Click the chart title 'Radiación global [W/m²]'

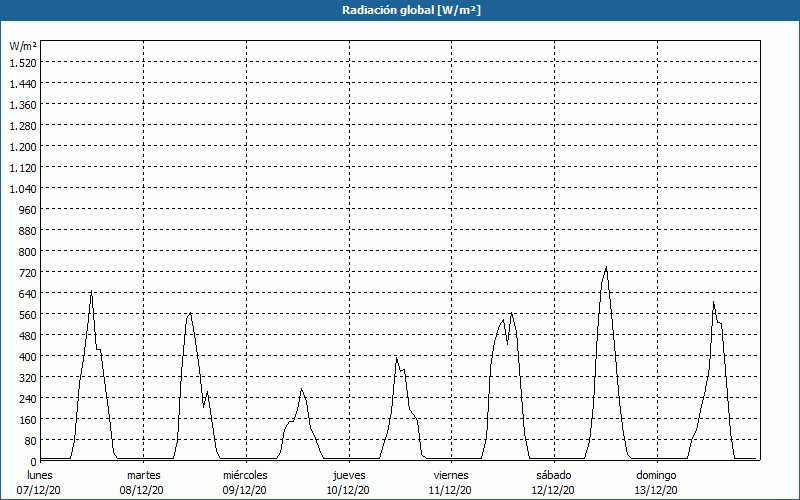click(411, 10)
